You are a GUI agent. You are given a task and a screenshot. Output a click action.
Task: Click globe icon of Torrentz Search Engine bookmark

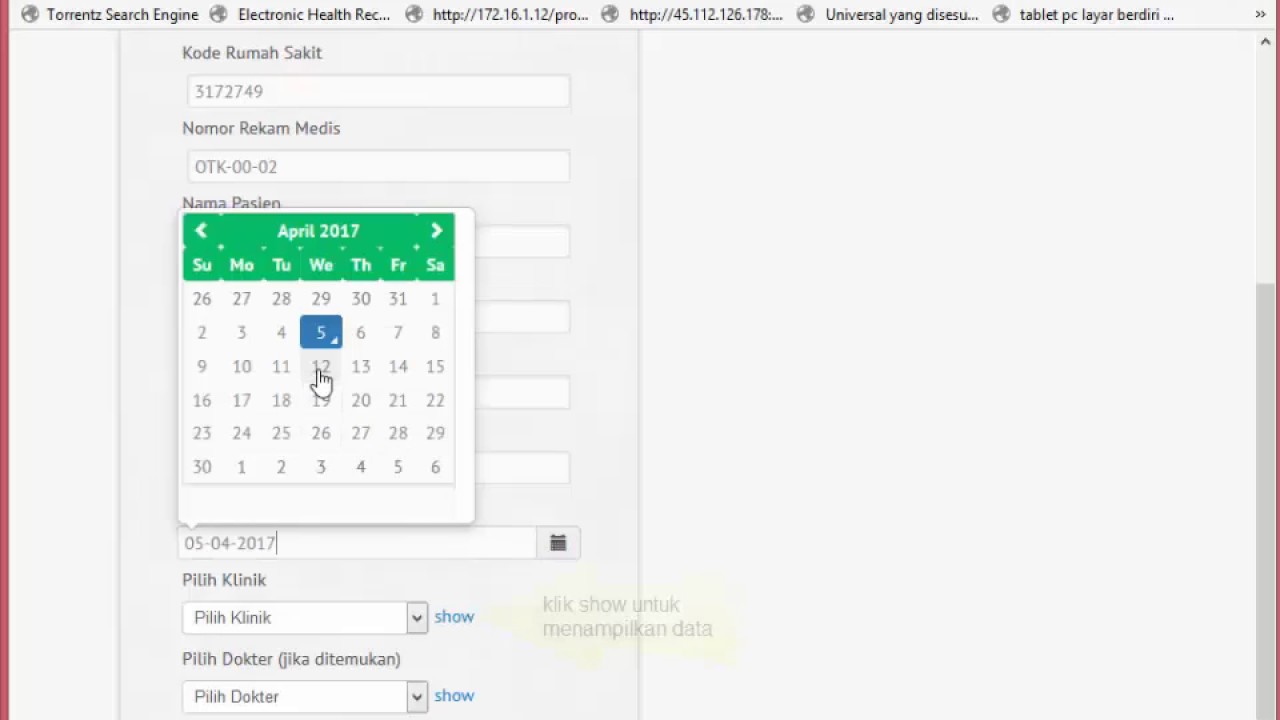[30, 15]
